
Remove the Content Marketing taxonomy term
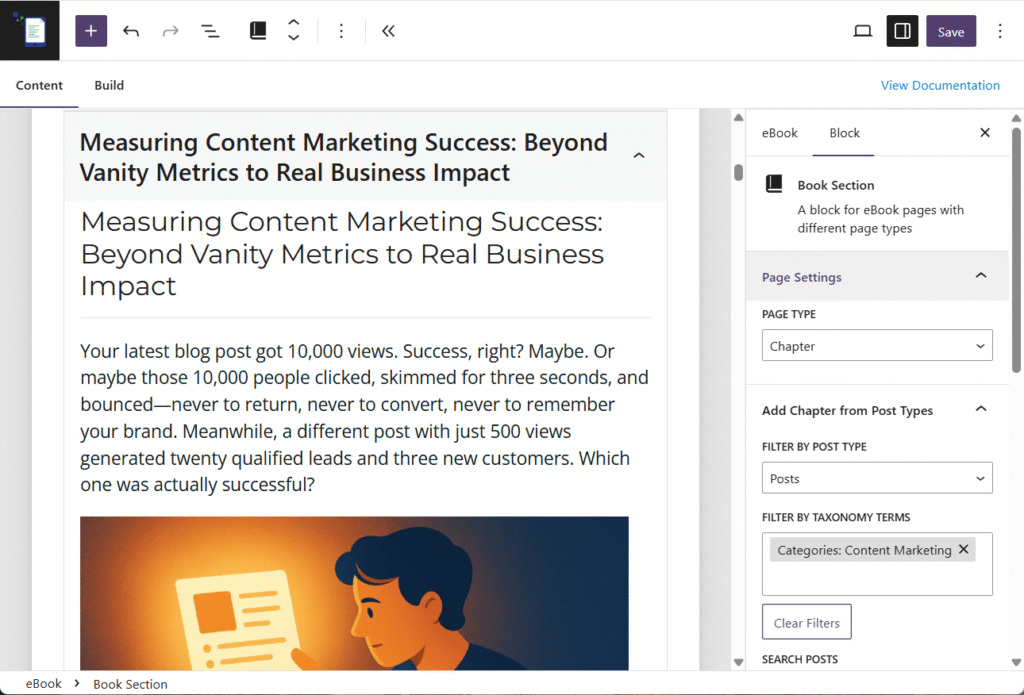tap(963, 549)
